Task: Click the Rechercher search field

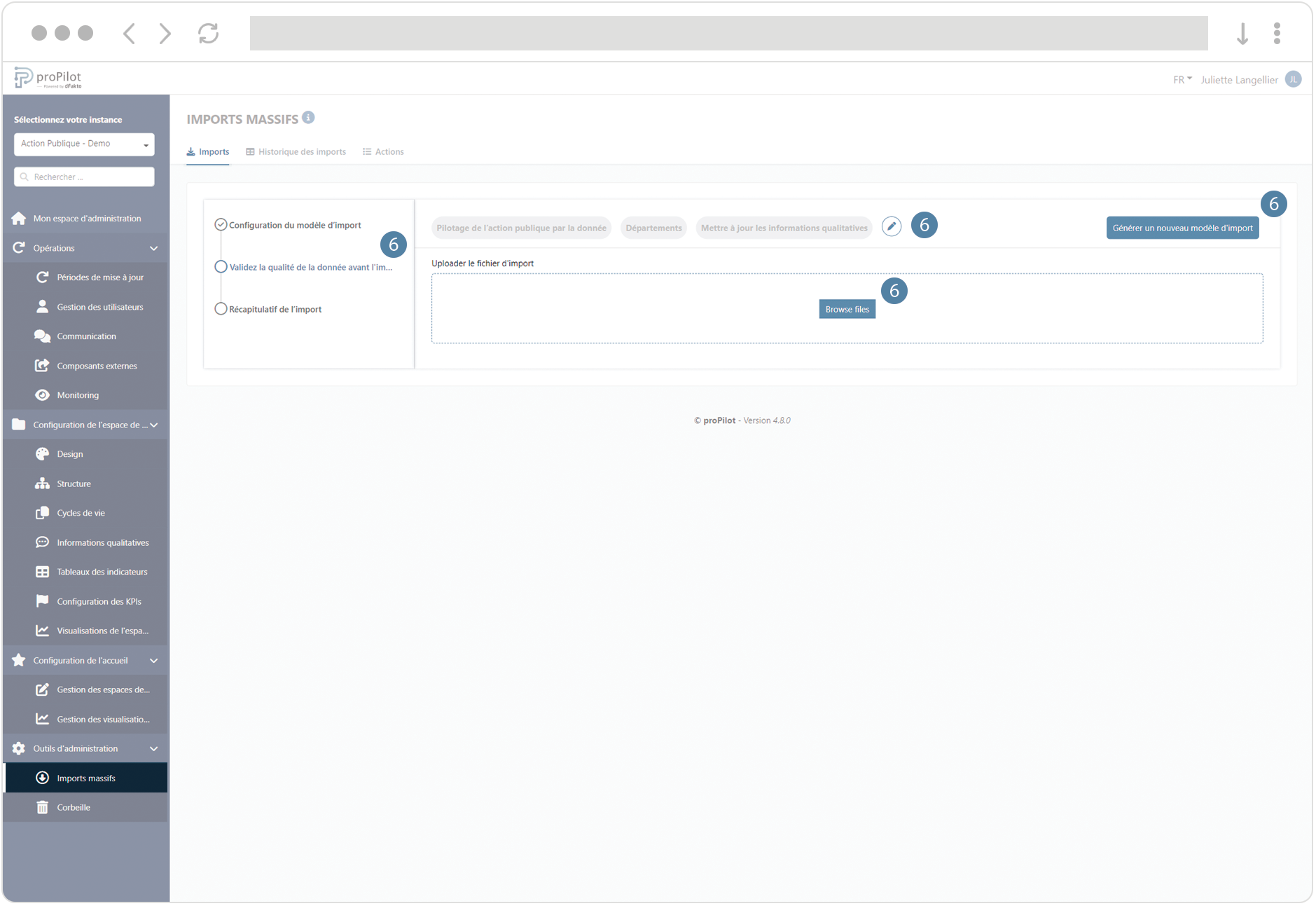Action: (x=84, y=177)
